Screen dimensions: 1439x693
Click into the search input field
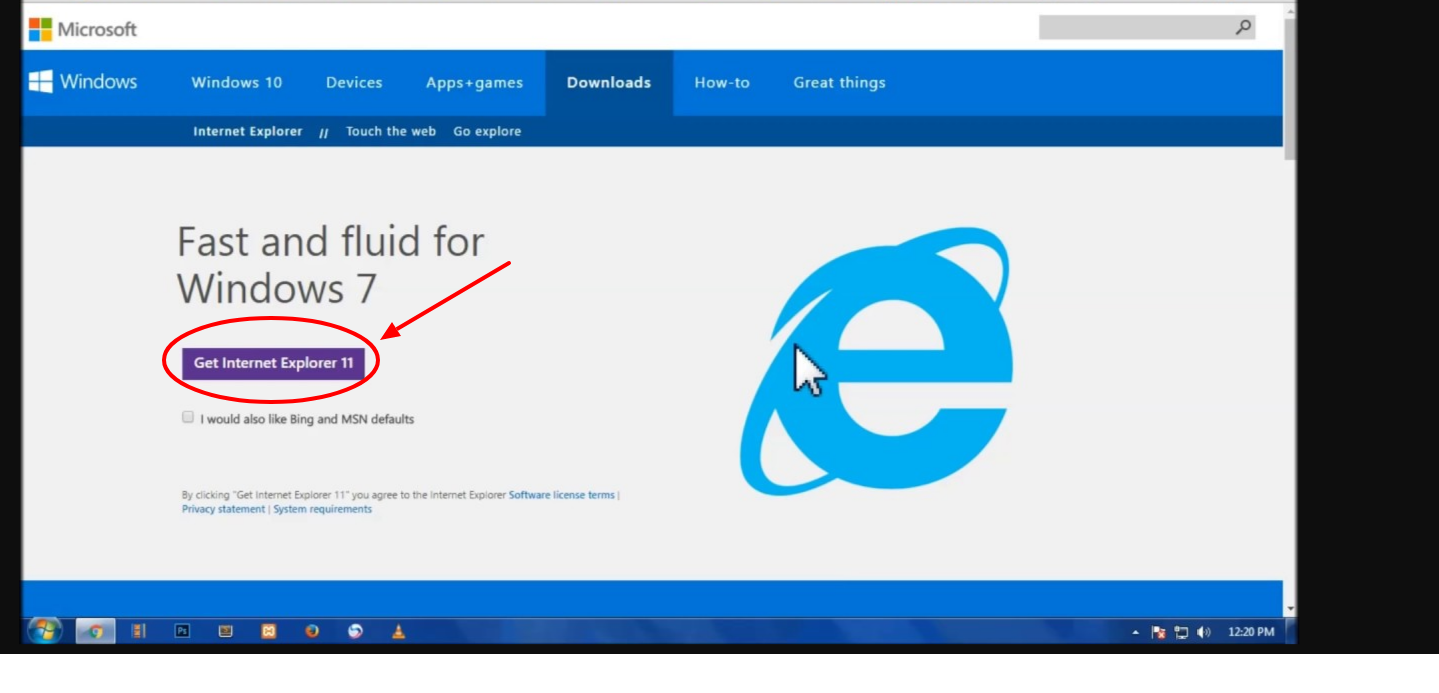pyautogui.click(x=1136, y=27)
